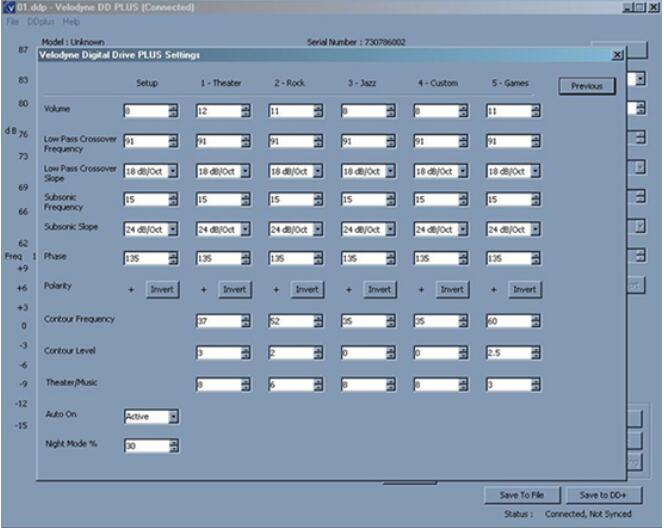Click the Rock Contour Frequency field

(291, 321)
